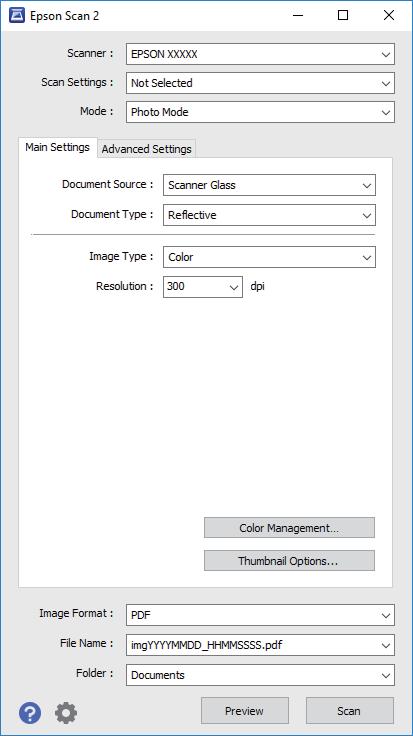The width and height of the screenshot is (413, 736).
Task: Expand the Scanner dropdown showing EPSON XXXXX
Action: point(260,54)
